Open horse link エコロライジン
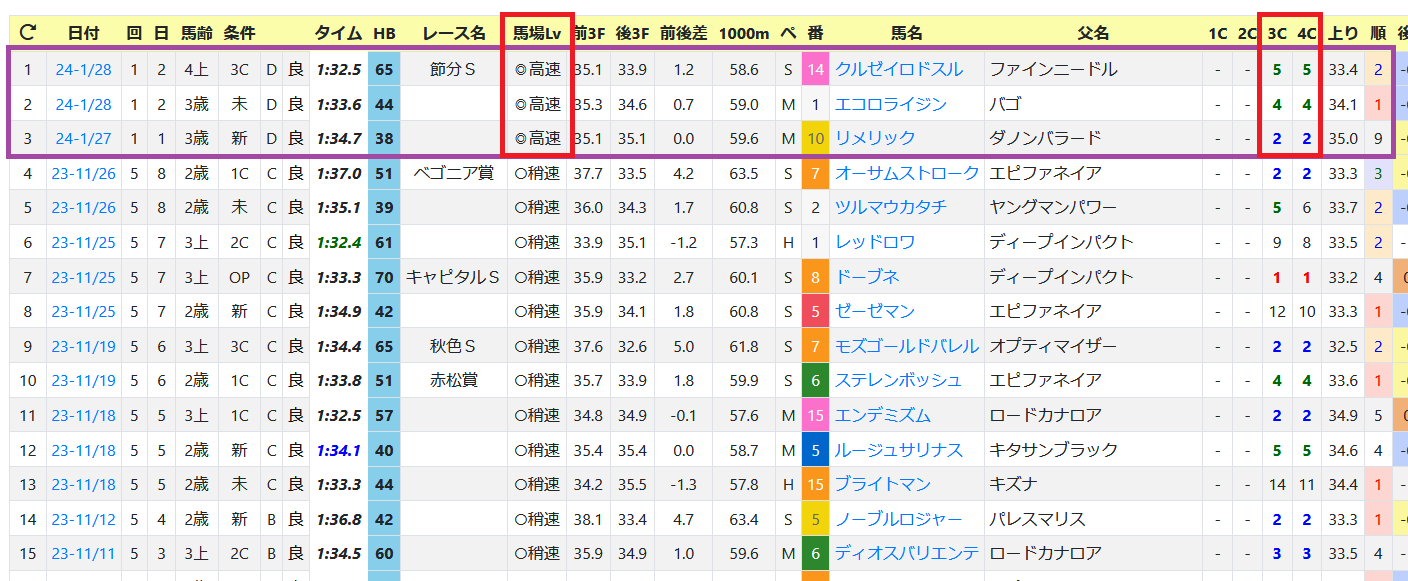Viewport: 1408px width, 581px height. point(891,104)
